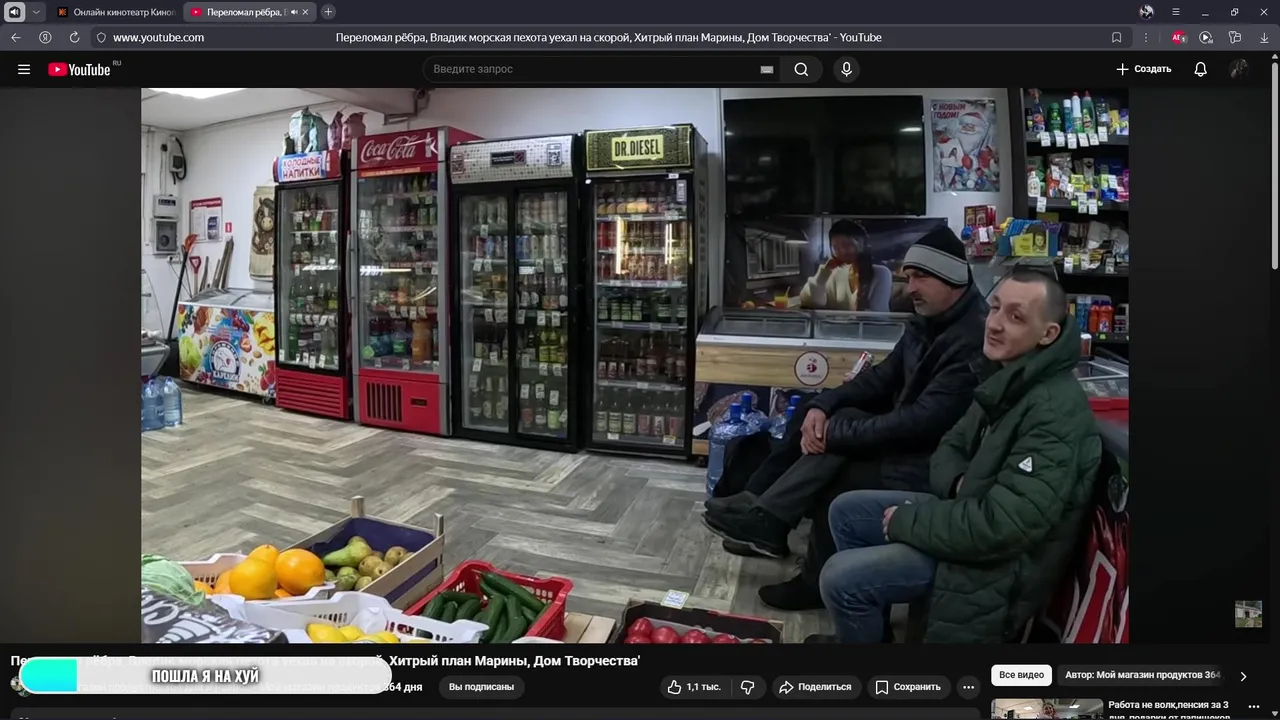Dislike the video
The width and height of the screenshot is (1280, 720).
coord(748,687)
